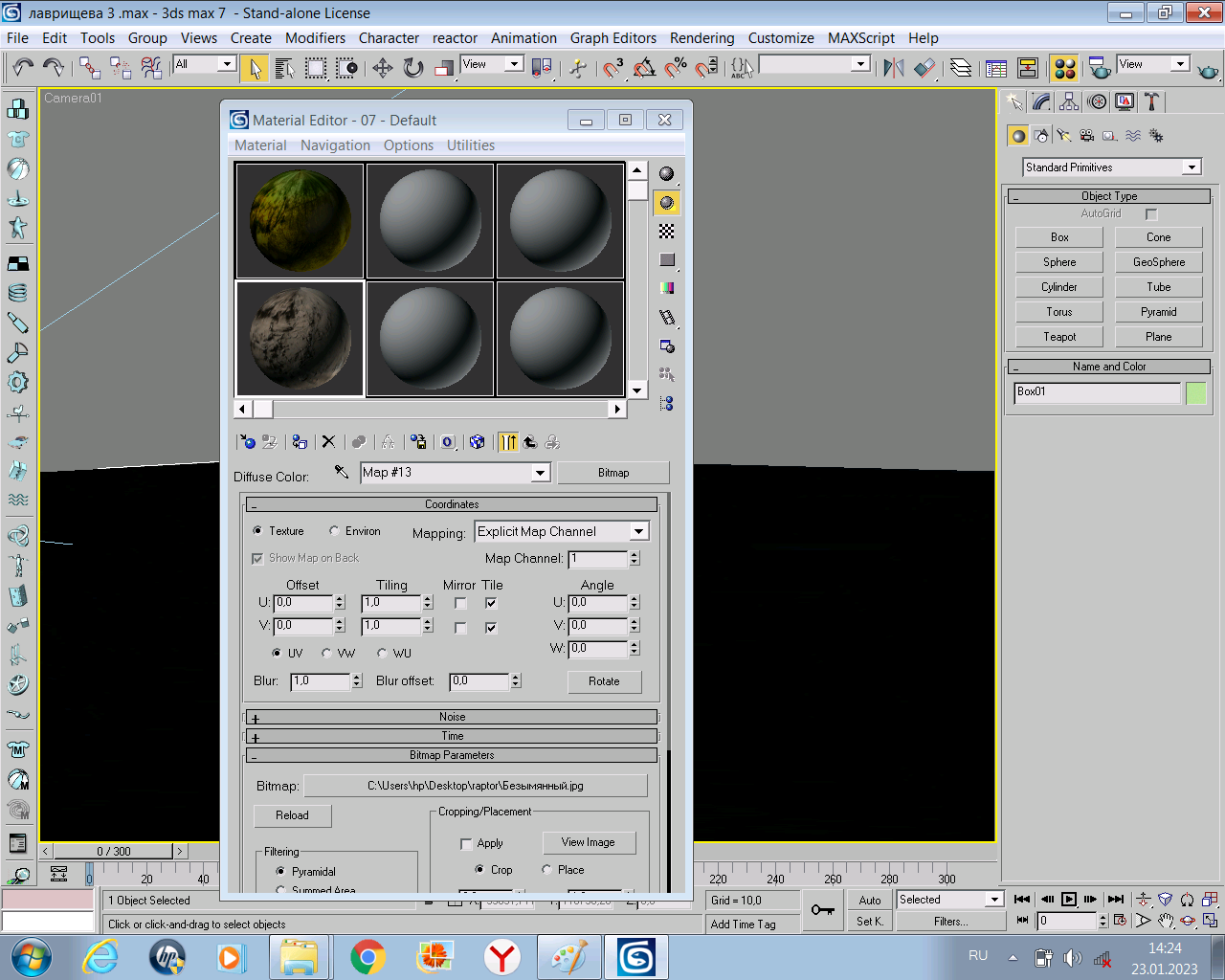Open the Modify panel tab
This screenshot has height=980, width=1225.
point(1042,101)
